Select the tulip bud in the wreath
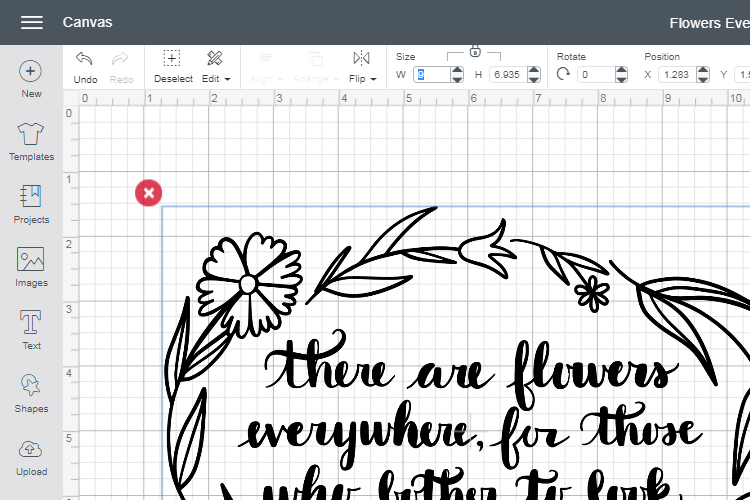 [486, 249]
